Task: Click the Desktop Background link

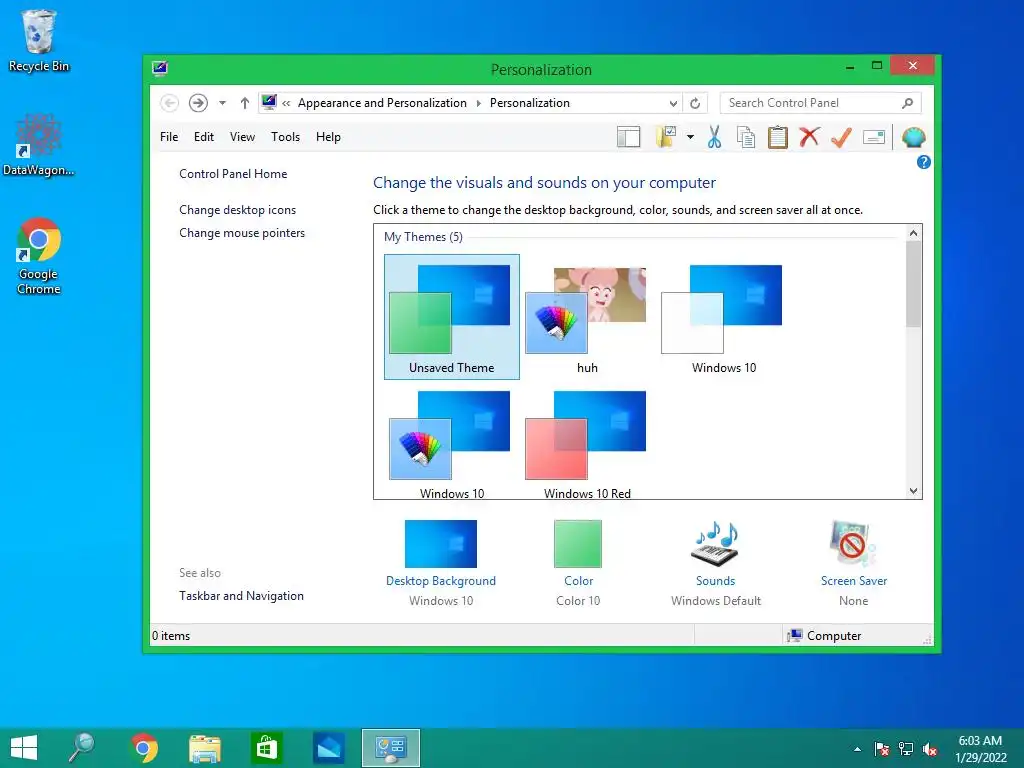Action: tap(441, 581)
